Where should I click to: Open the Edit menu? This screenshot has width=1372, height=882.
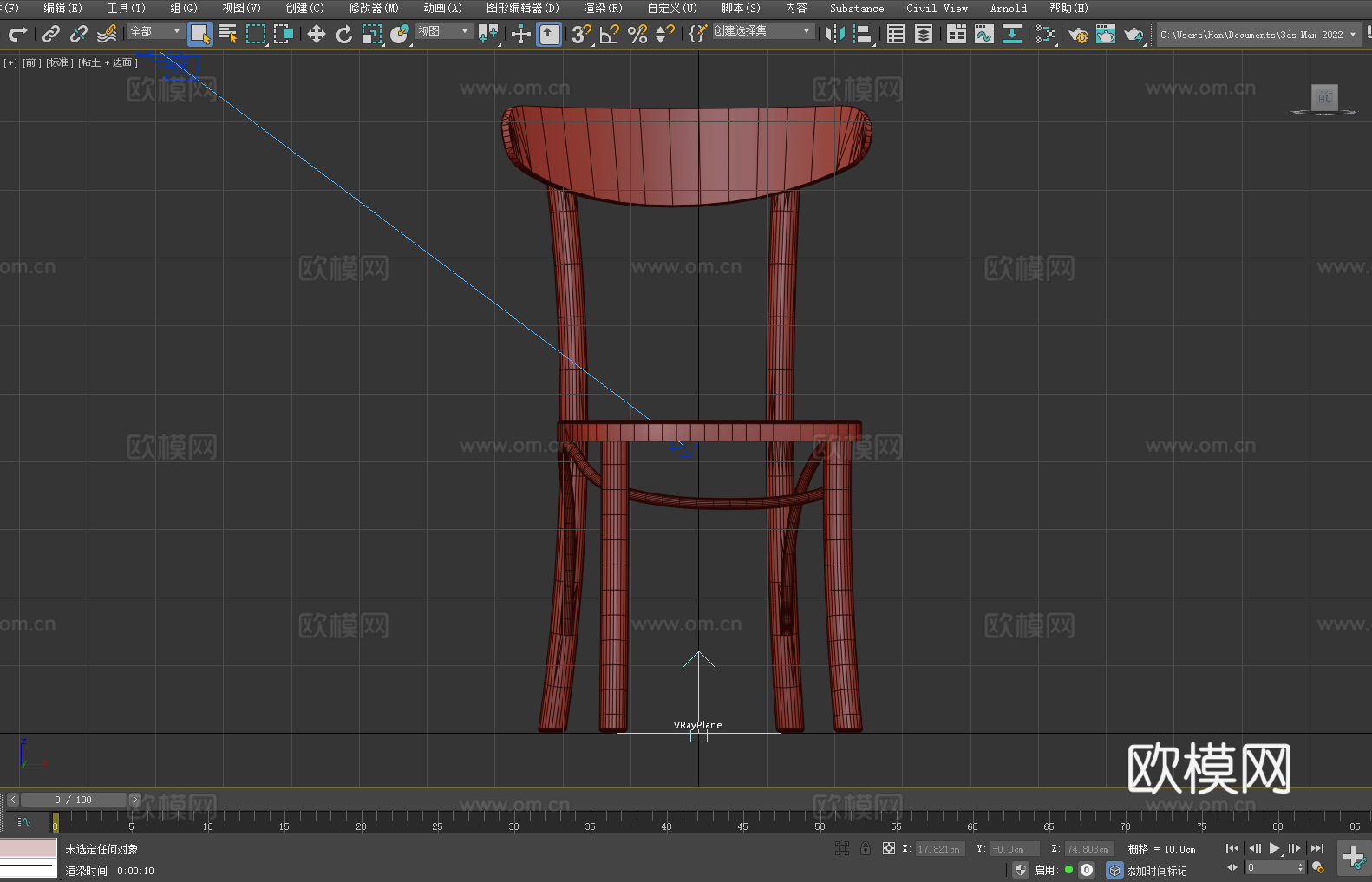tap(62, 8)
